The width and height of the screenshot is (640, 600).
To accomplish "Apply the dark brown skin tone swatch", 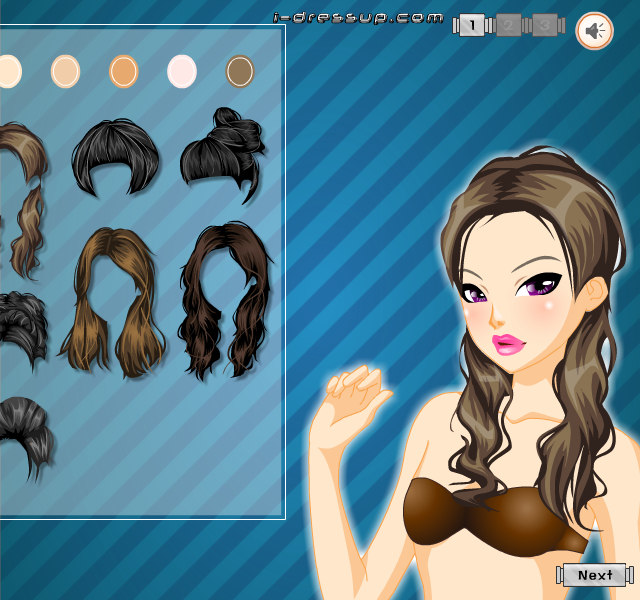I will [240, 71].
